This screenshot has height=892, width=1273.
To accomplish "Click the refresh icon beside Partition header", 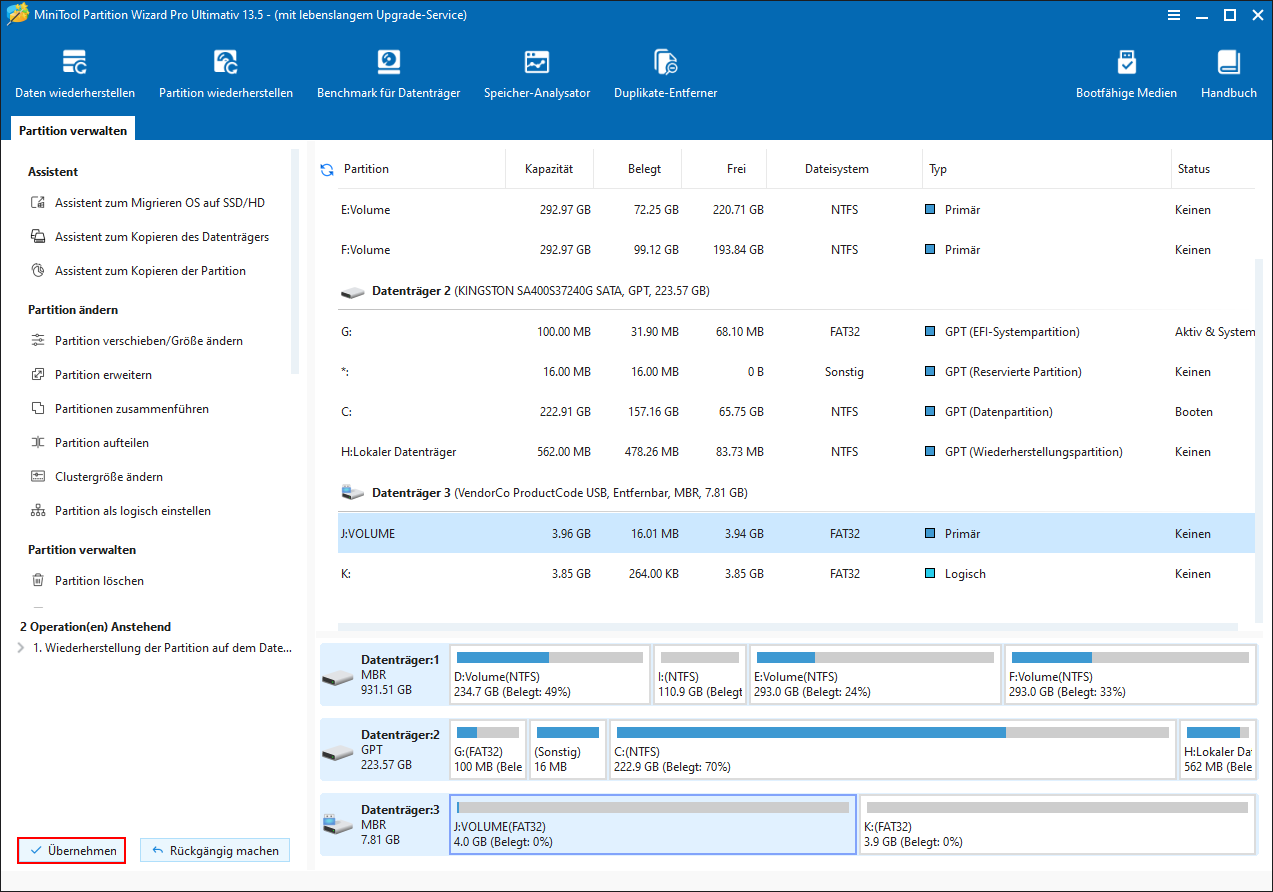I will [327, 170].
